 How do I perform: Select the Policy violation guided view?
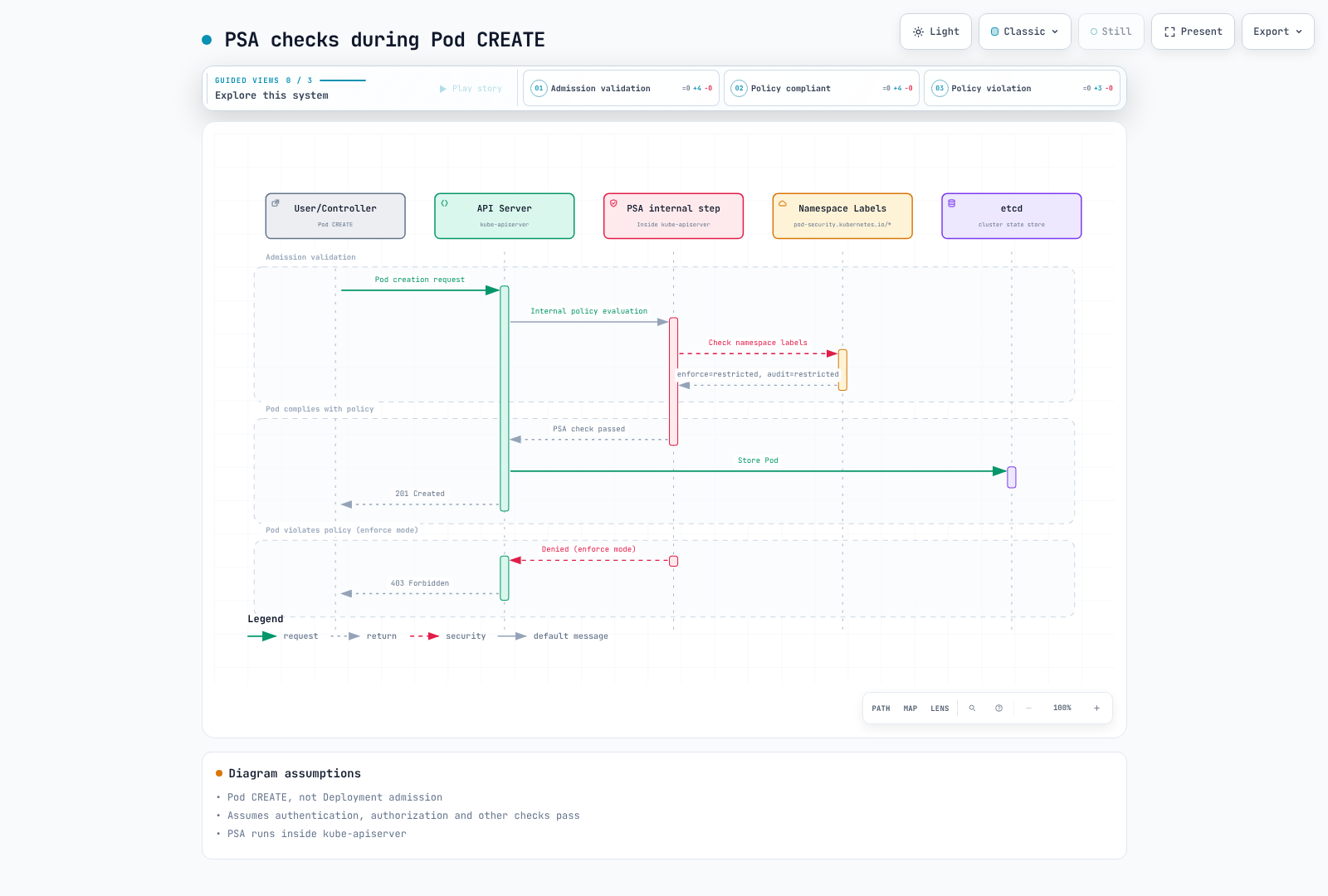pos(1022,88)
